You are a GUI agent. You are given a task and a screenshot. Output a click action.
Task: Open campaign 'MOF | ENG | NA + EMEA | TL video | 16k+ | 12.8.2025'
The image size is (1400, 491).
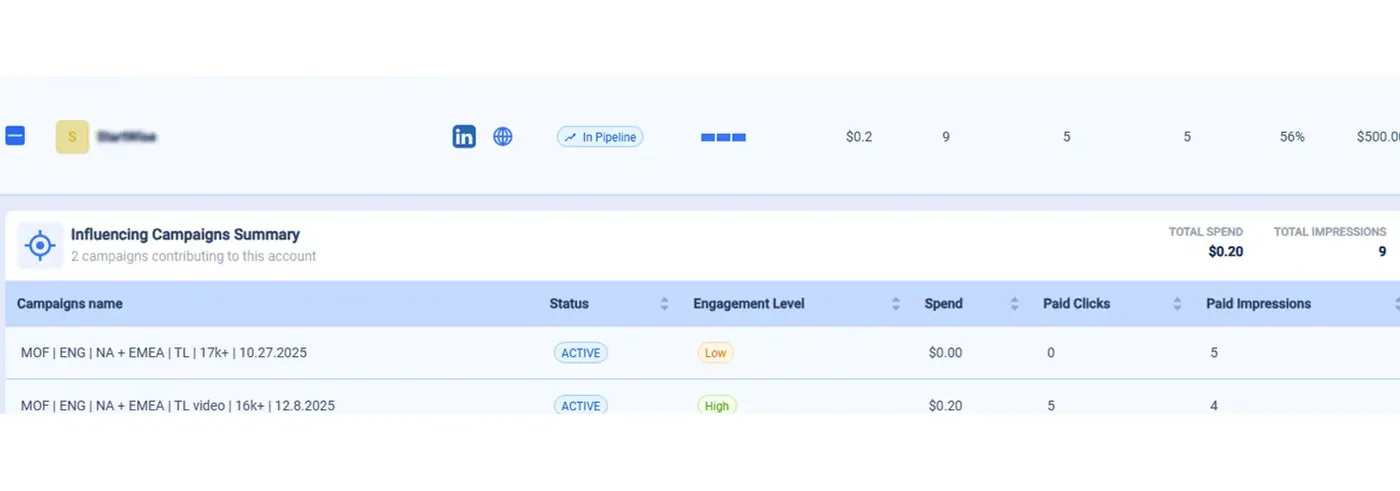pos(178,406)
